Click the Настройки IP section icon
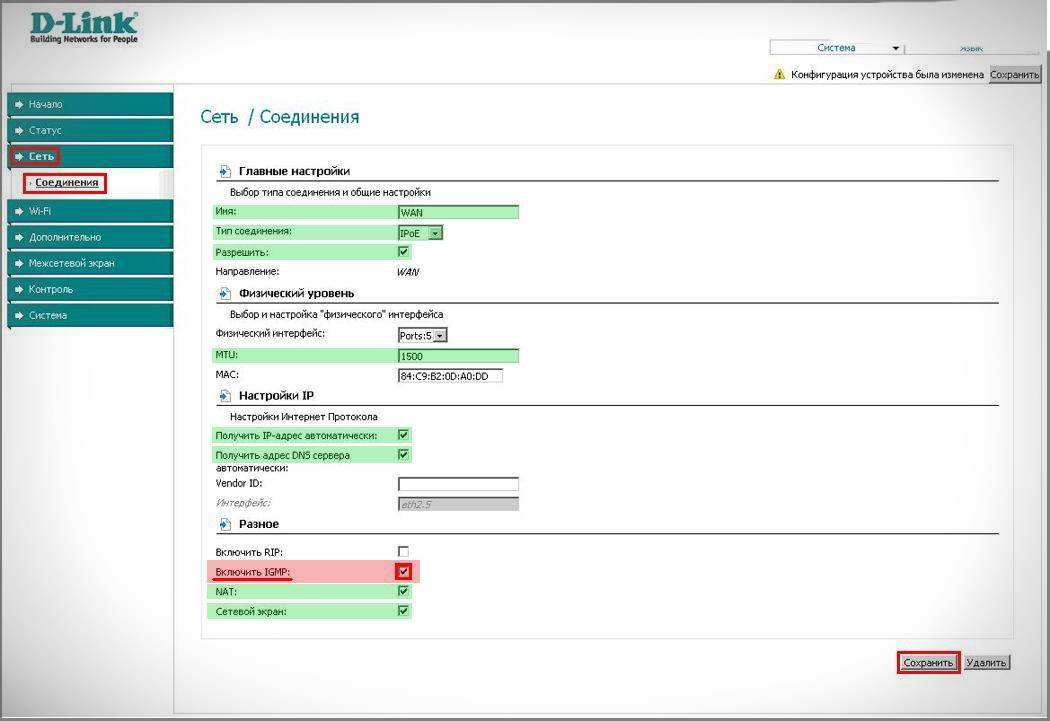Screen dimensions: 1050x721 pos(225,396)
